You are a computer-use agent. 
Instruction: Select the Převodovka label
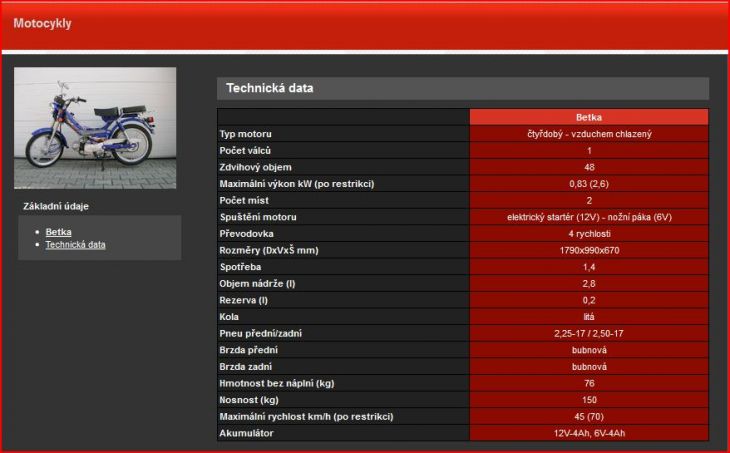point(246,234)
